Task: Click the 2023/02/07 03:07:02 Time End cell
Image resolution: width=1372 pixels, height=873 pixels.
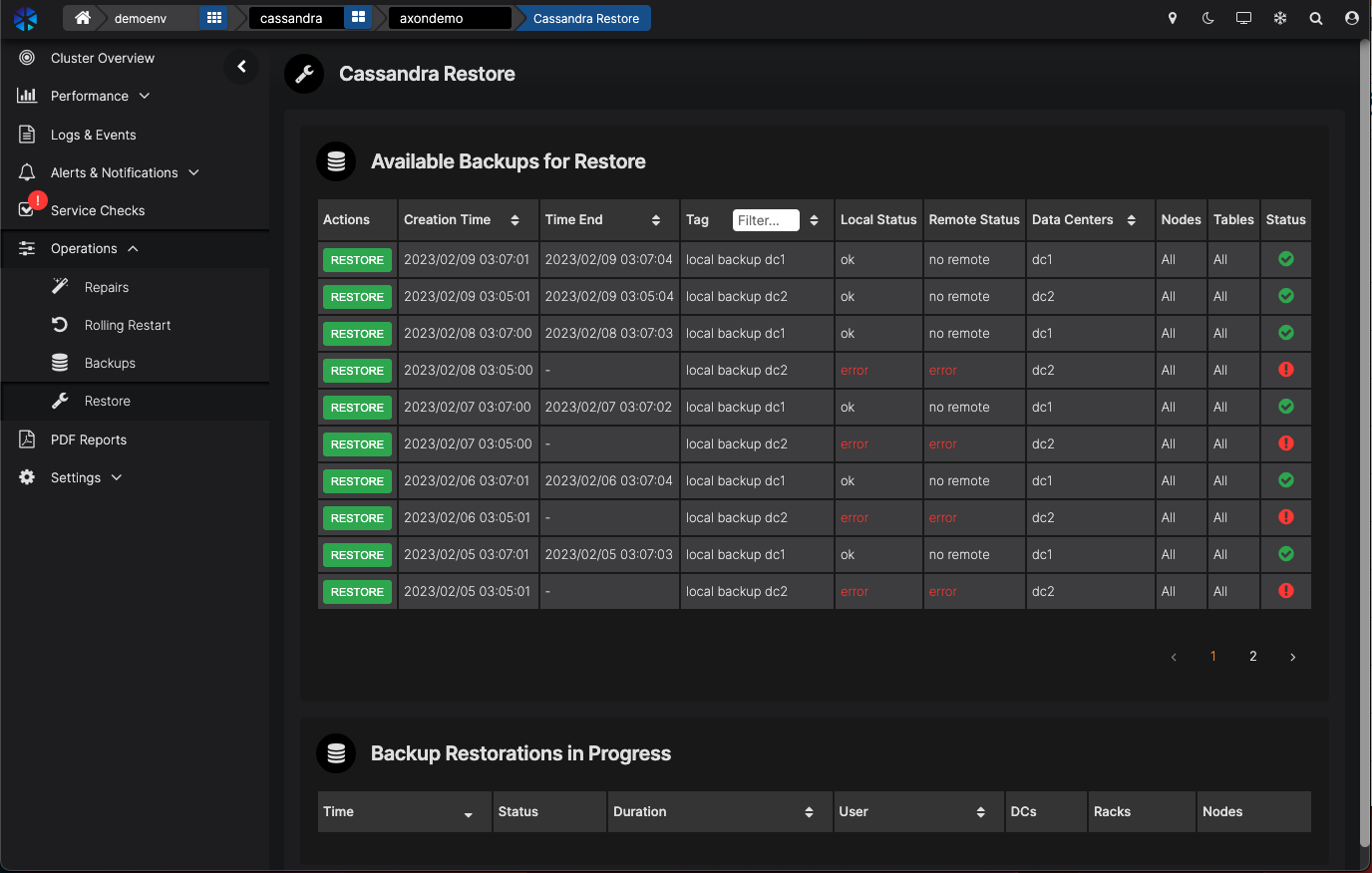Action: (x=608, y=407)
